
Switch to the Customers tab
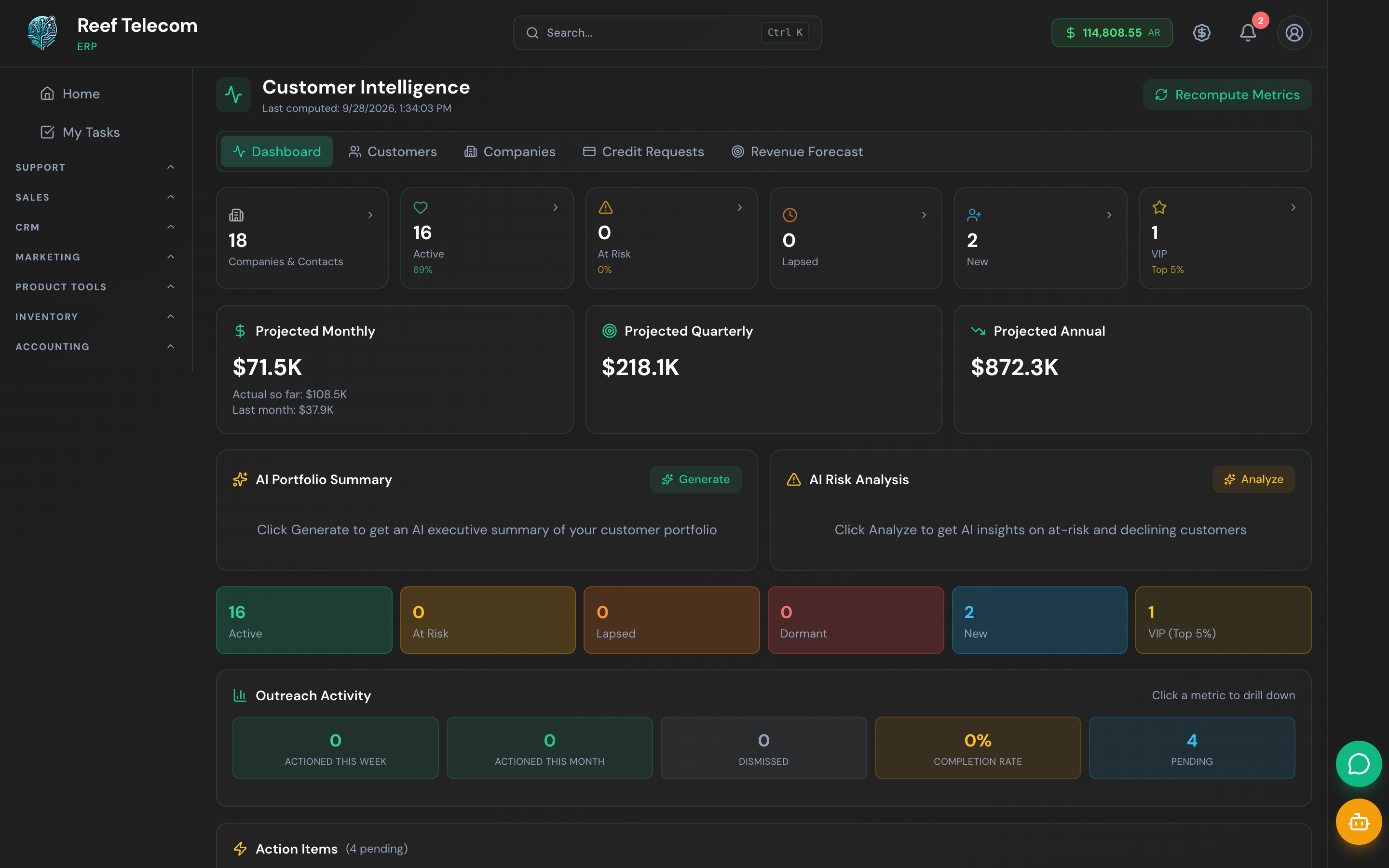tap(393, 151)
